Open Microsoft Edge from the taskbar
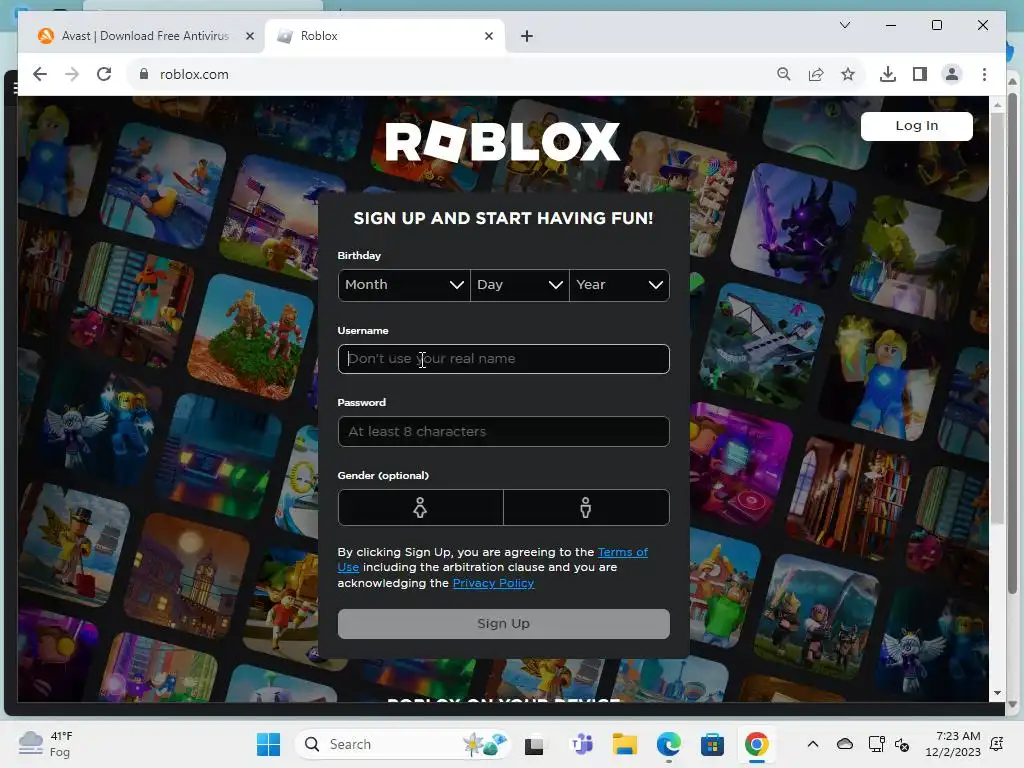The image size is (1024, 768). pos(669,744)
